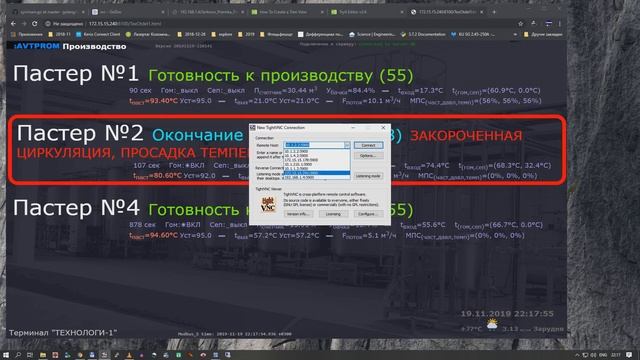Open Options in TightVNC connection dialog
This screenshot has height=360, width=640.
tap(368, 156)
